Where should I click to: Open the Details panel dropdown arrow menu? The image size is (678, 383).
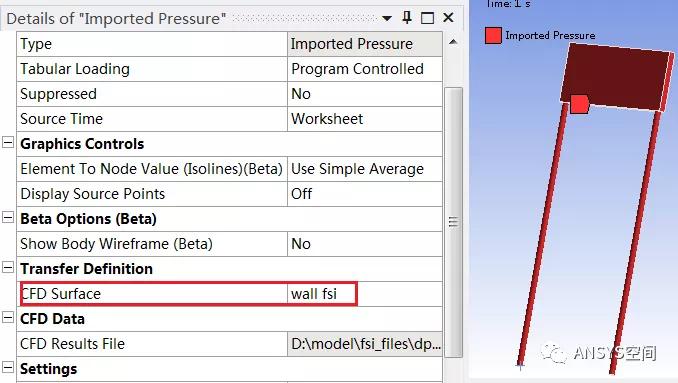(387, 18)
